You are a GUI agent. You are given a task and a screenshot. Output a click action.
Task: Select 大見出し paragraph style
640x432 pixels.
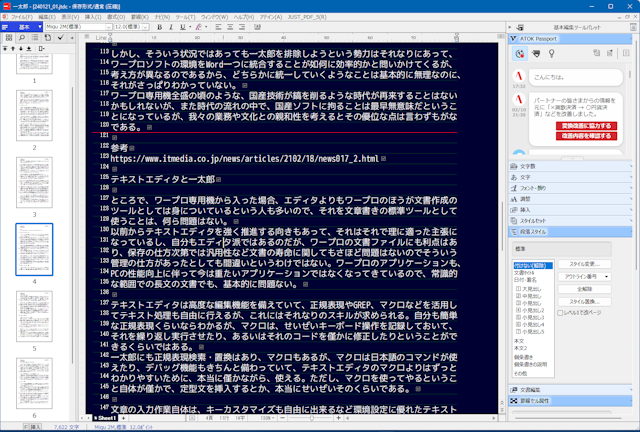[529, 289]
